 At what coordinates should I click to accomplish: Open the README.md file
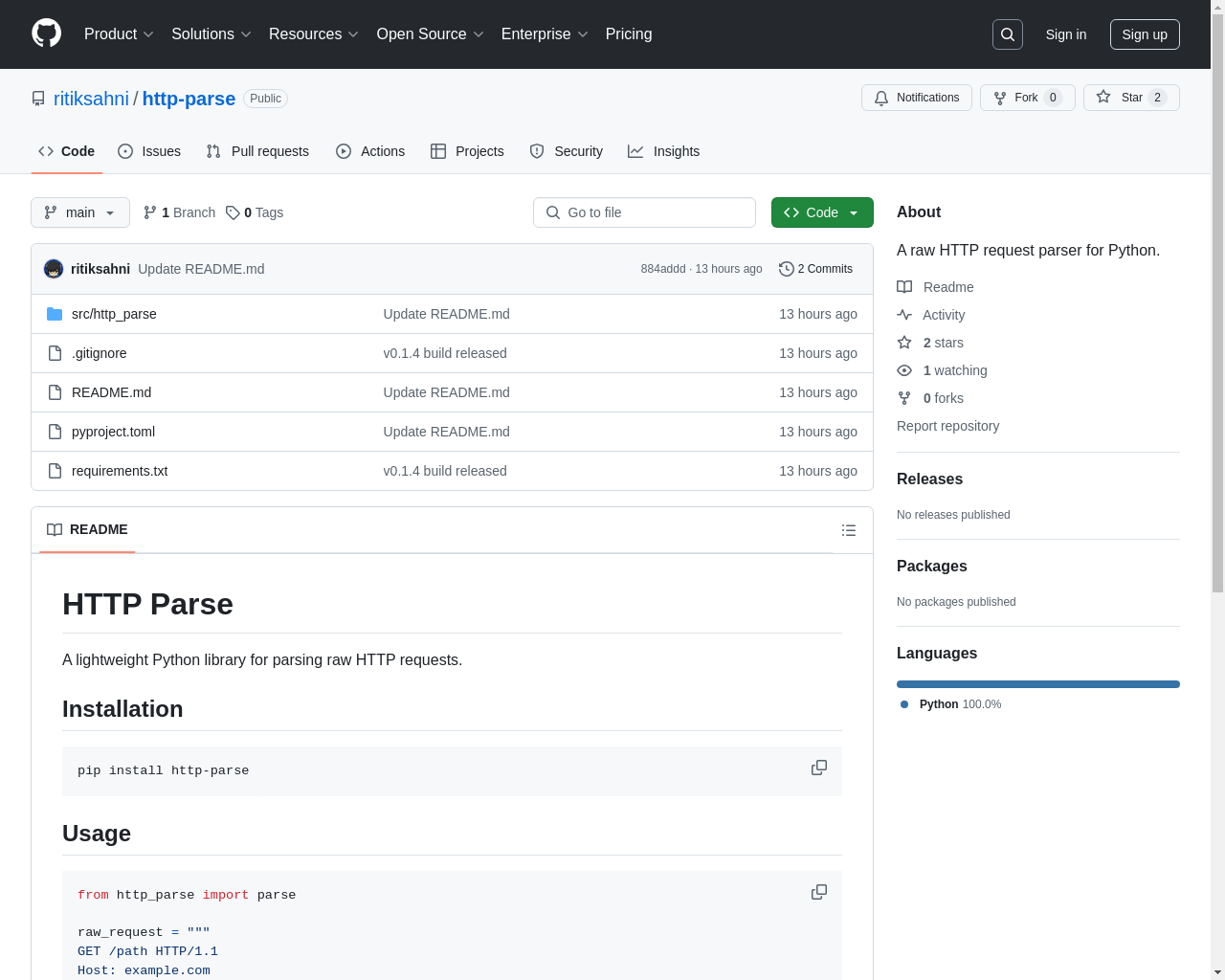click(x=111, y=392)
